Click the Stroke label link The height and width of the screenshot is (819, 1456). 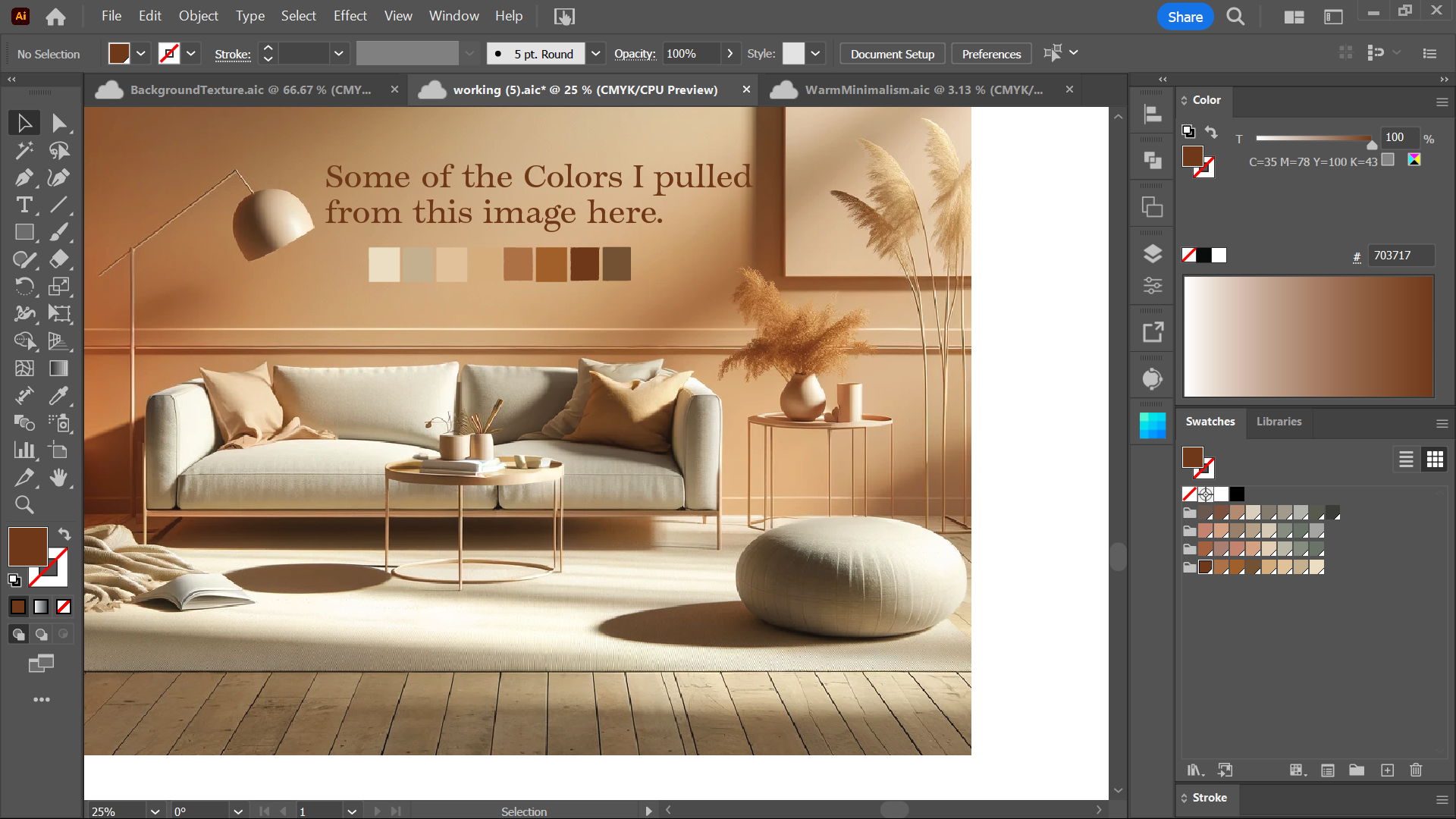tap(233, 54)
